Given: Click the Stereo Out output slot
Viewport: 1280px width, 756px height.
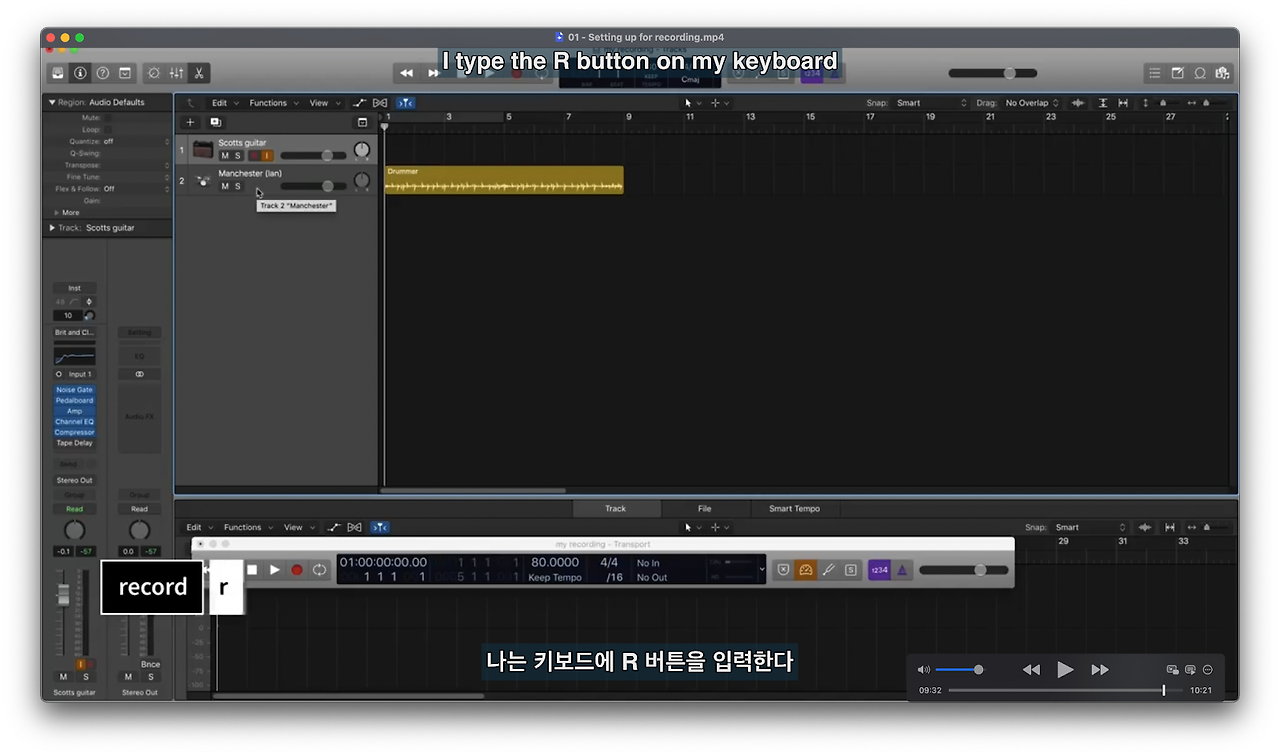Looking at the screenshot, I should (75, 480).
